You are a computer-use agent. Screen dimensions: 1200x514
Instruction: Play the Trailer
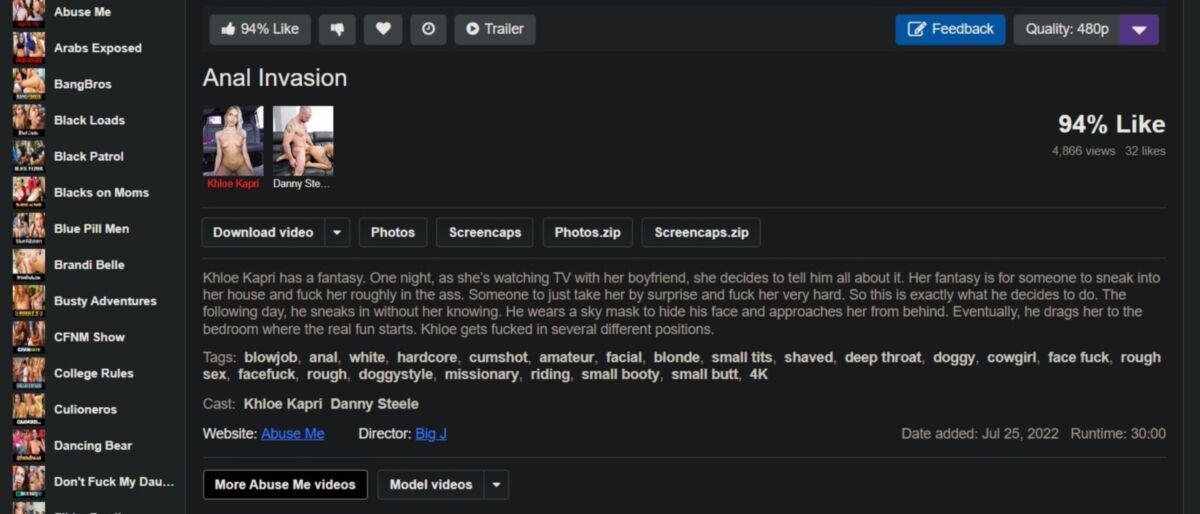[494, 29]
